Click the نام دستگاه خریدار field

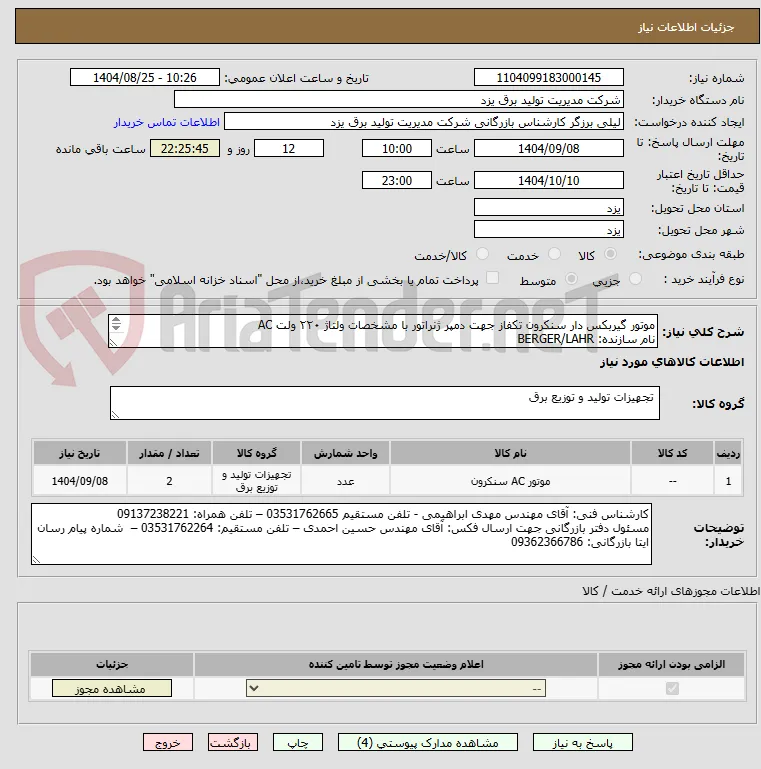(399, 100)
